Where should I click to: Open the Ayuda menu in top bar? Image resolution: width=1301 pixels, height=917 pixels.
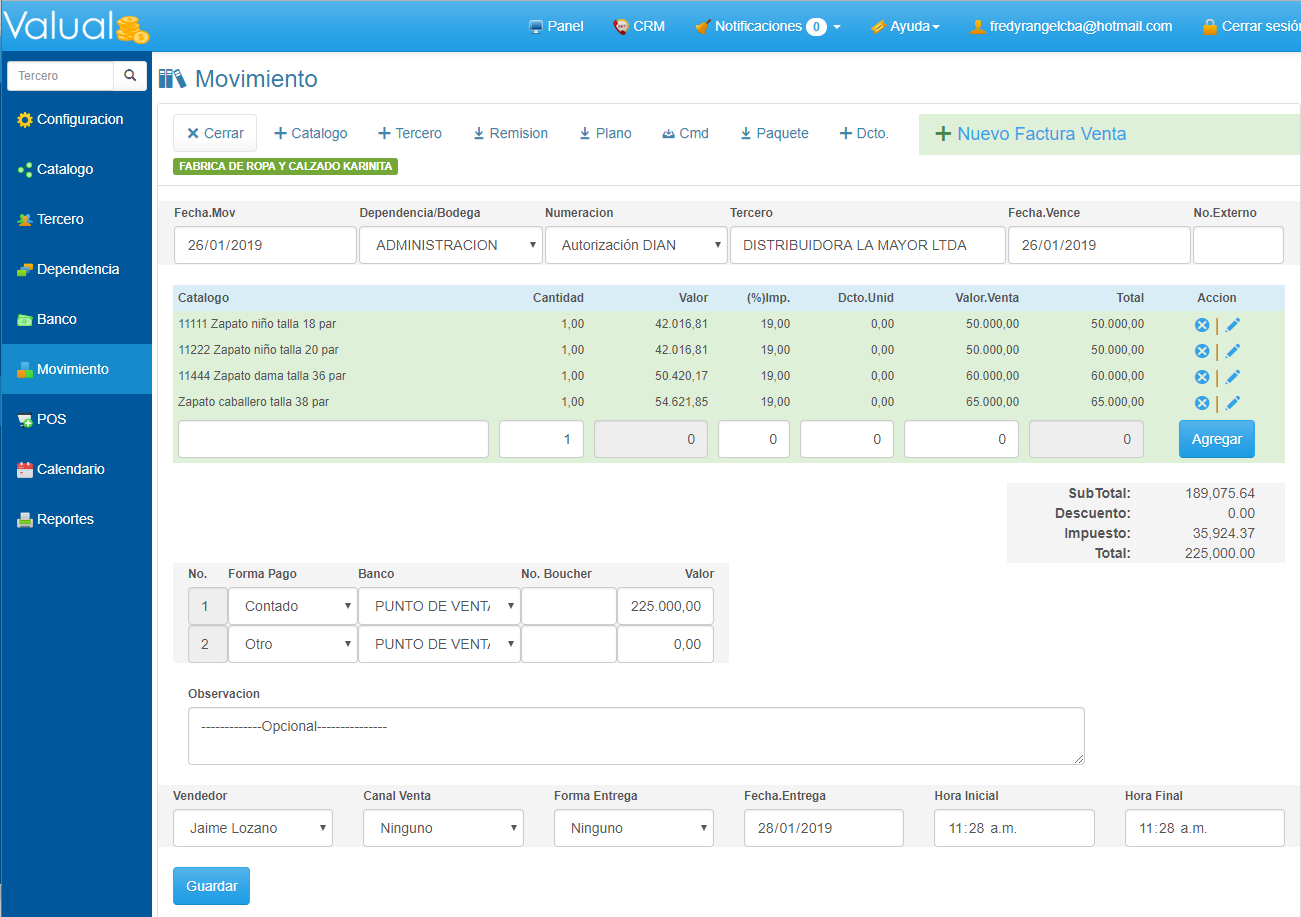click(905, 26)
